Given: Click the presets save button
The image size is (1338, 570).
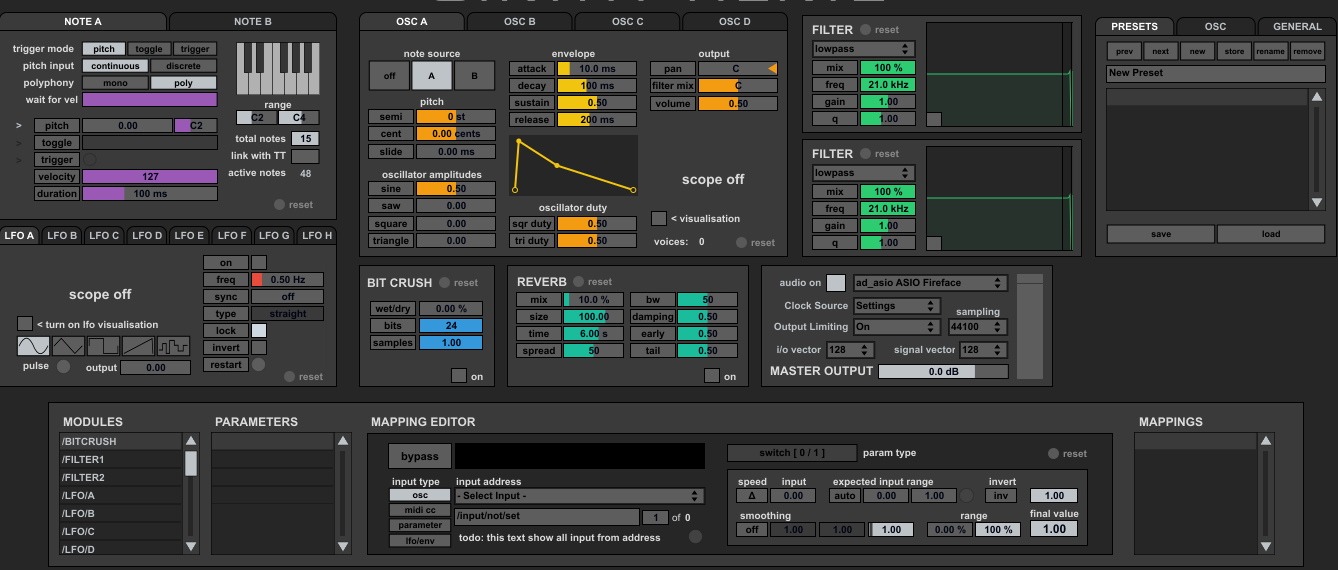Looking at the screenshot, I should (x=1161, y=234).
